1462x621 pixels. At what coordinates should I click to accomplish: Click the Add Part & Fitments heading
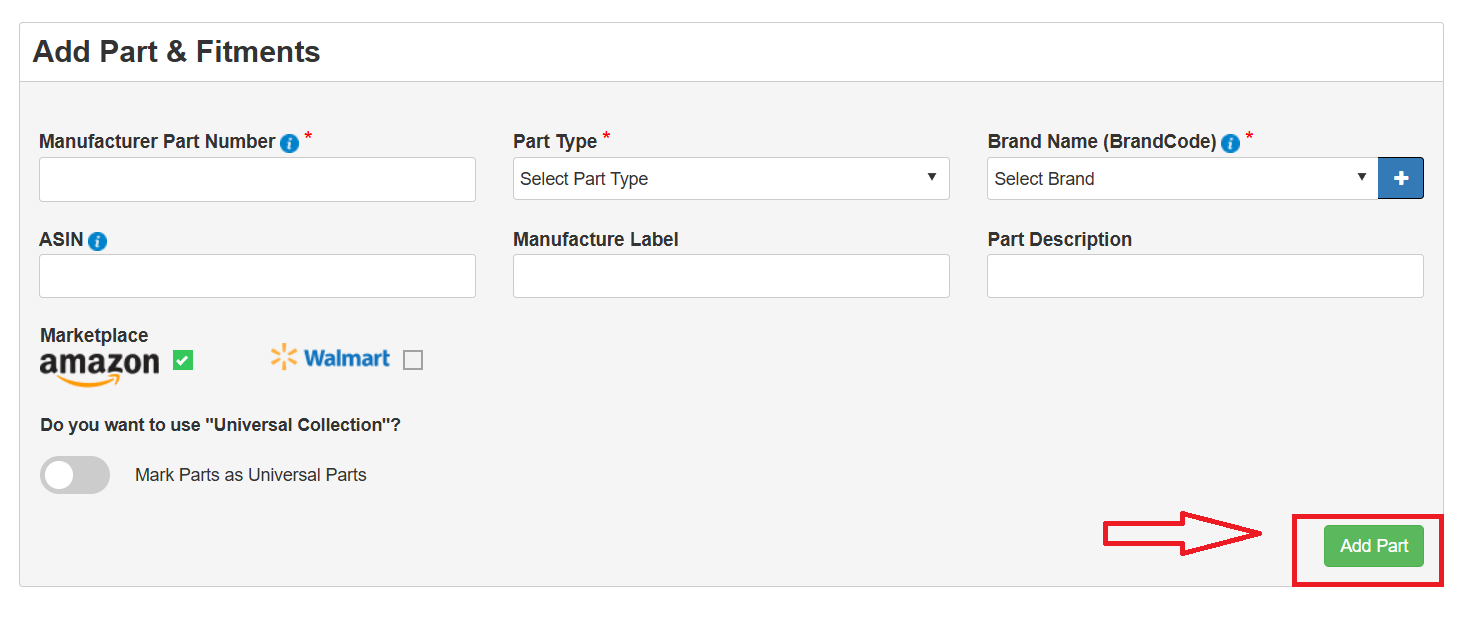(176, 52)
